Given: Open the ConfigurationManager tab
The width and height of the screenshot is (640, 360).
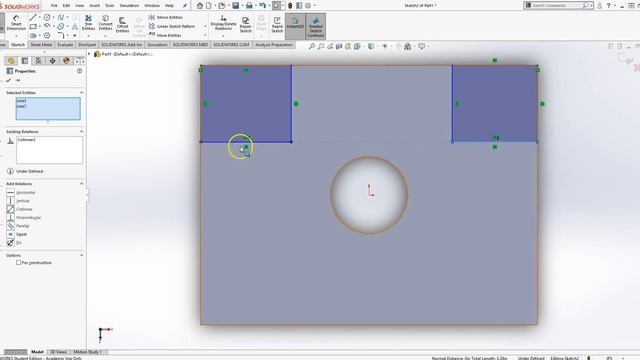Looking at the screenshot, I should [38, 61].
